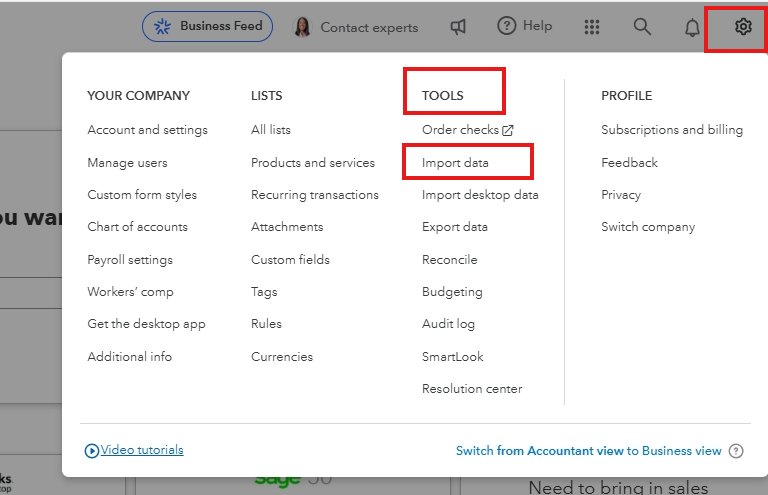This screenshot has height=495, width=768.
Task: Select Import data under Tools
Action: pos(455,162)
